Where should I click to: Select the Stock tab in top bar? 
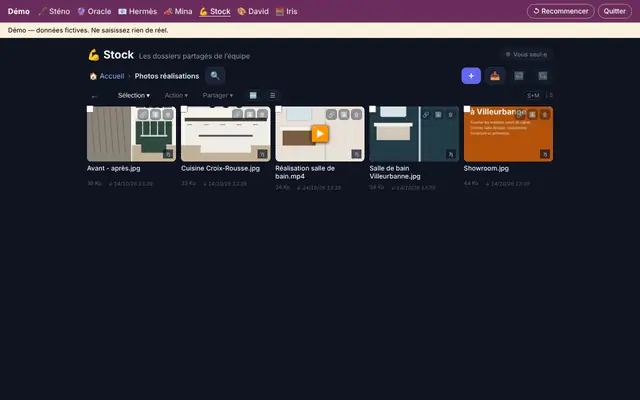tap(215, 11)
